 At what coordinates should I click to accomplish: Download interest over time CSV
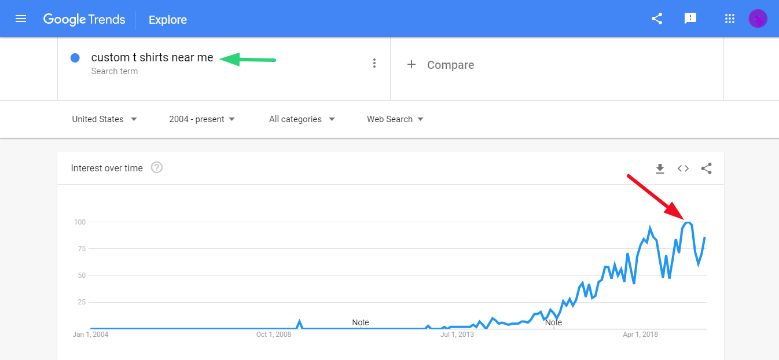click(x=660, y=169)
